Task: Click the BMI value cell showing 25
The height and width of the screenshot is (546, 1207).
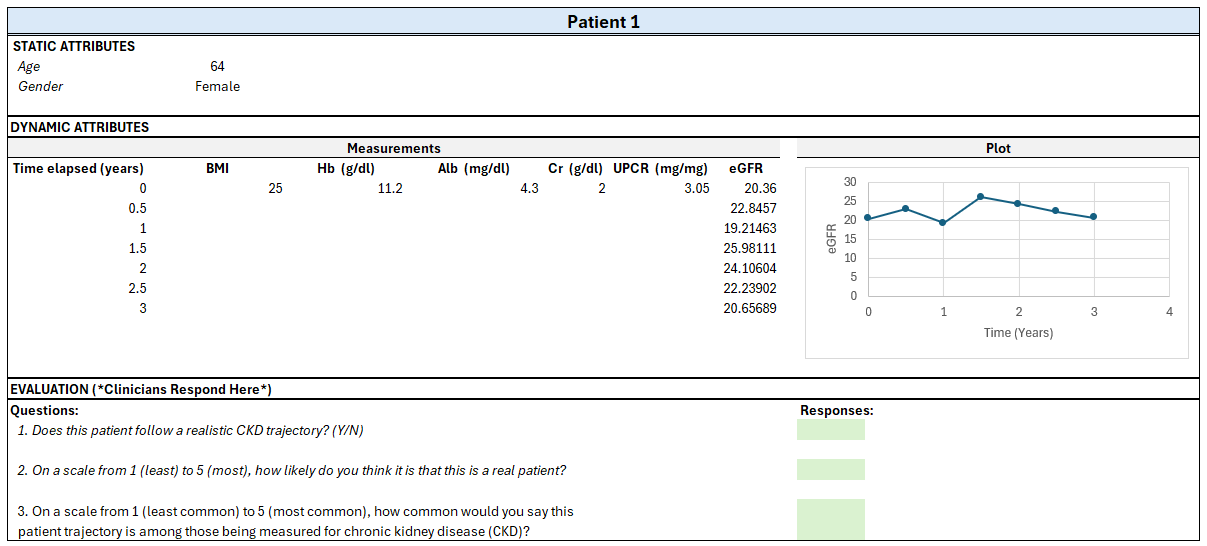Action: [x=276, y=188]
